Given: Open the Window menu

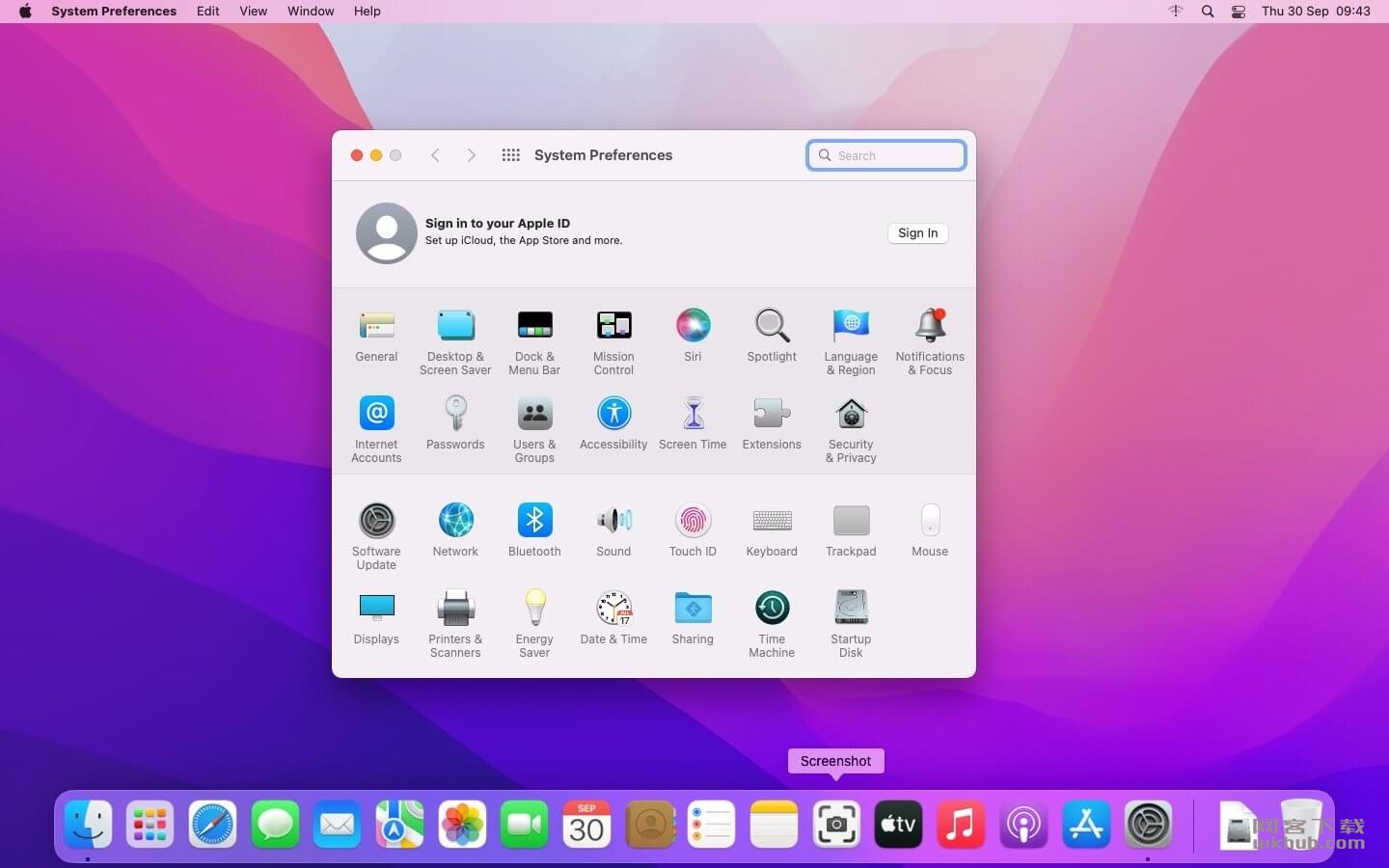Looking at the screenshot, I should (x=311, y=12).
